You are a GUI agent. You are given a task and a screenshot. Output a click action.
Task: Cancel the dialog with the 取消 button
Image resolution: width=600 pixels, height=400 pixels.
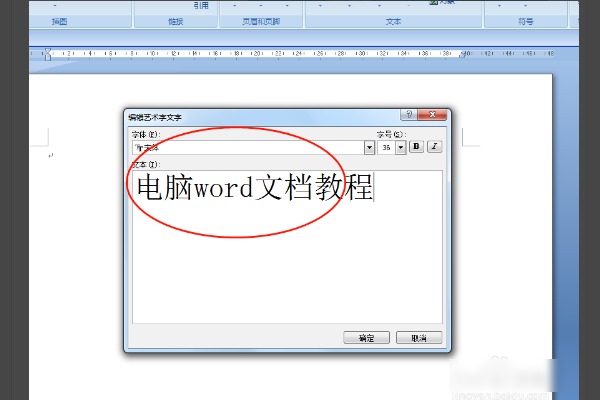point(419,338)
